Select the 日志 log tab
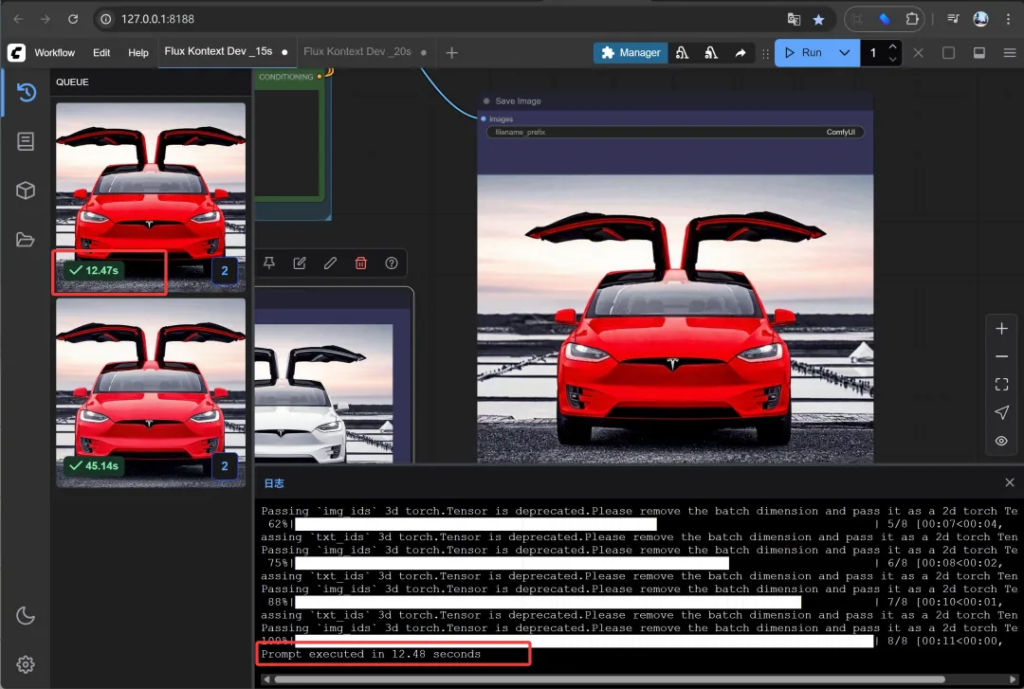The image size is (1024, 689). pyautogui.click(x=274, y=483)
